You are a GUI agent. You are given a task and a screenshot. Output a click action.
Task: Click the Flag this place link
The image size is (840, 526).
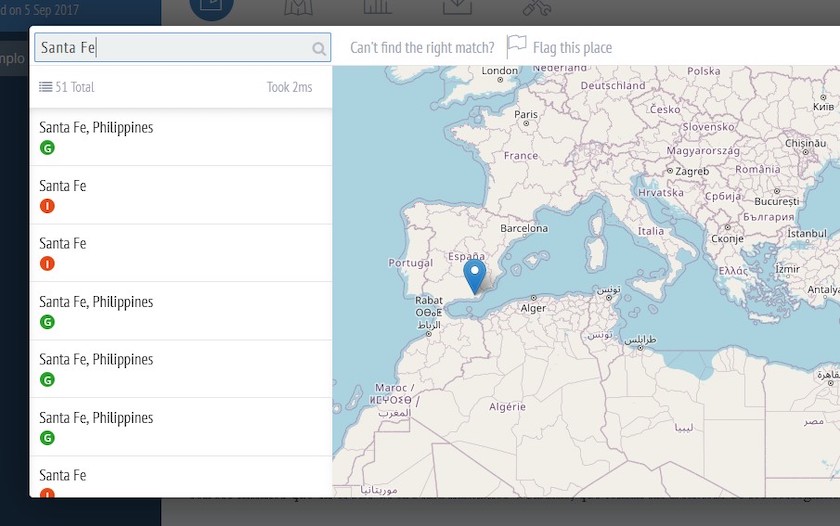pos(572,48)
